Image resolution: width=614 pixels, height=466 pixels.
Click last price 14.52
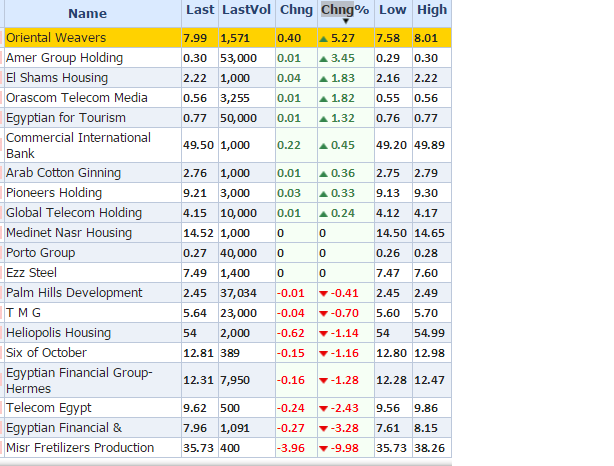coord(199,233)
